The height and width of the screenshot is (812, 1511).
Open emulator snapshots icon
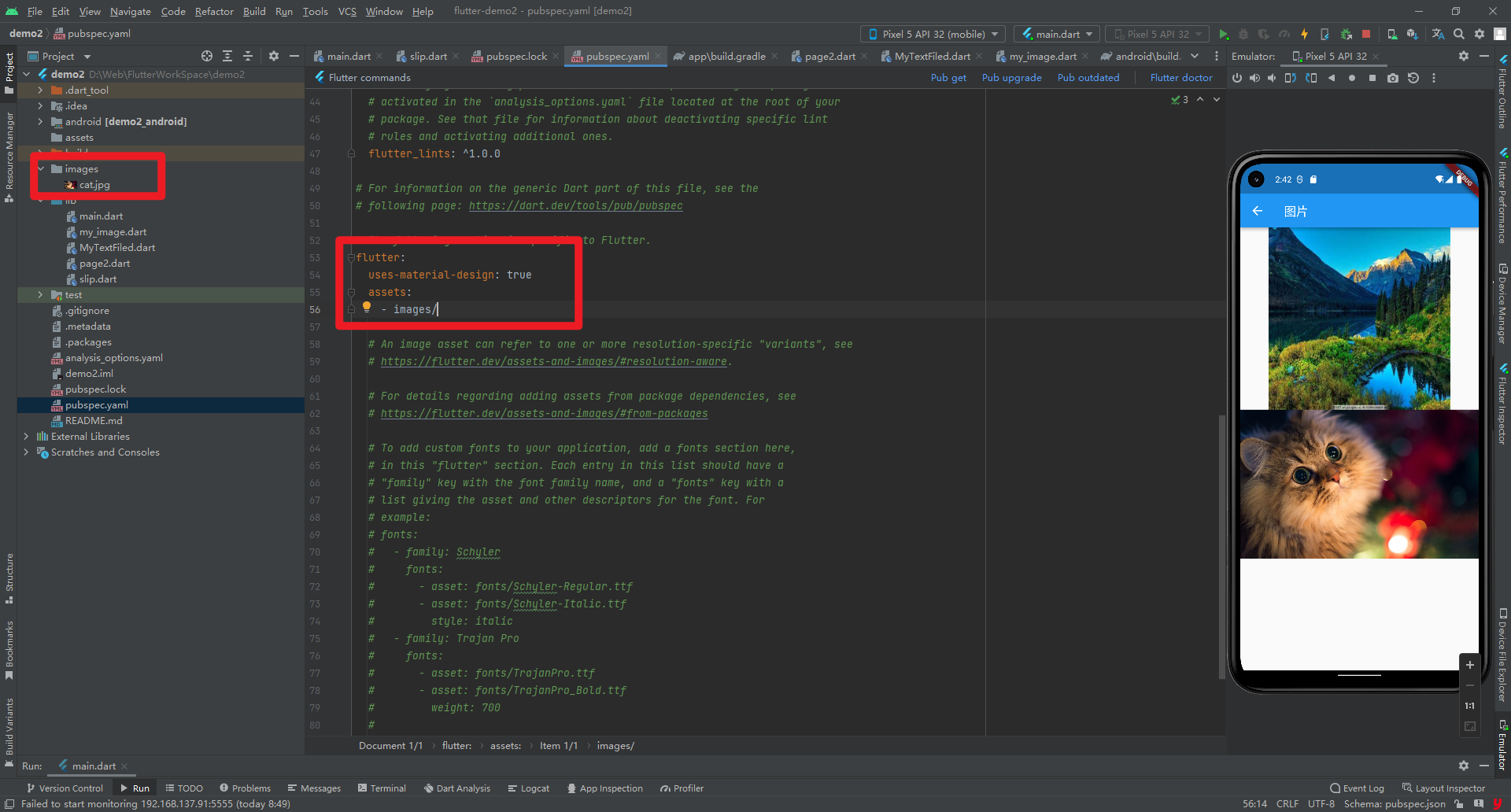(x=1413, y=78)
